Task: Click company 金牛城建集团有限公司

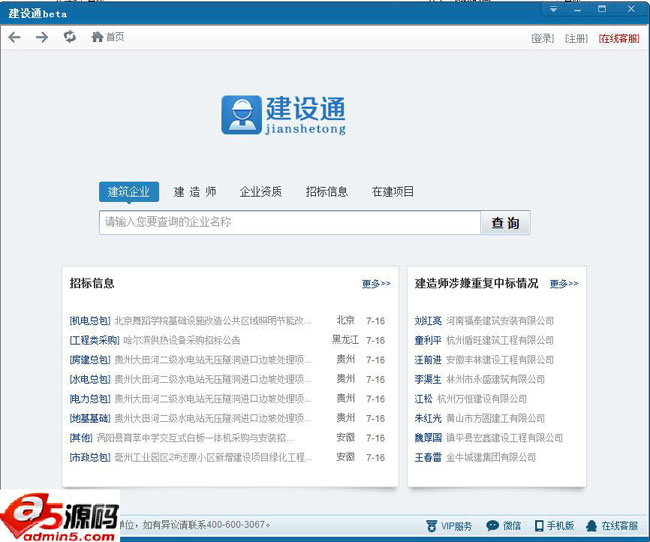Action: [x=491, y=457]
